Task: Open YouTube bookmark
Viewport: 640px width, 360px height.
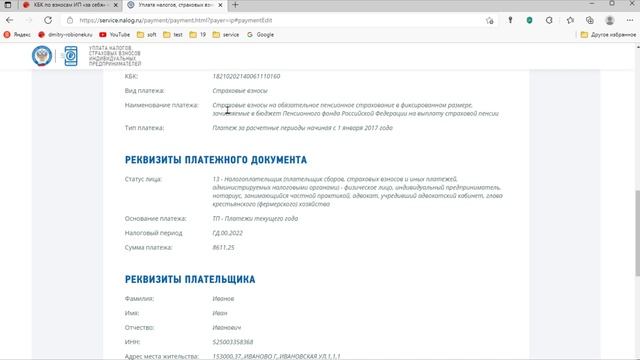Action: click(x=115, y=35)
